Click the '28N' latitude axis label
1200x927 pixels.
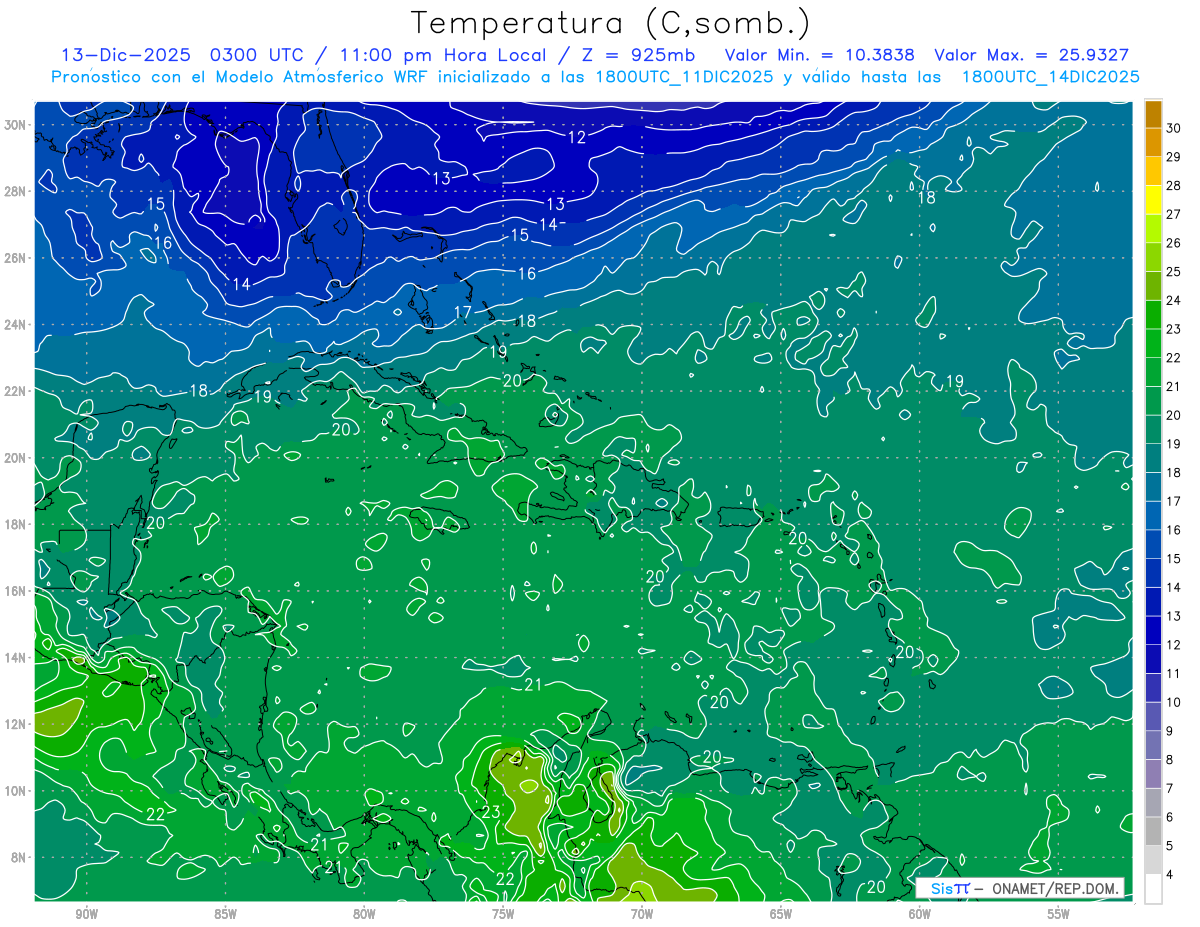click(15, 191)
